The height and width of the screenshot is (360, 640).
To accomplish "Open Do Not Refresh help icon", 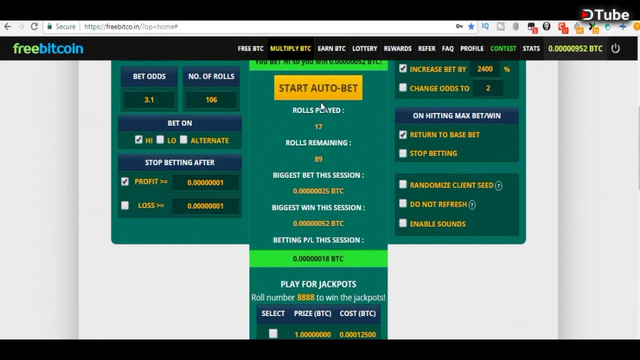I will point(472,205).
